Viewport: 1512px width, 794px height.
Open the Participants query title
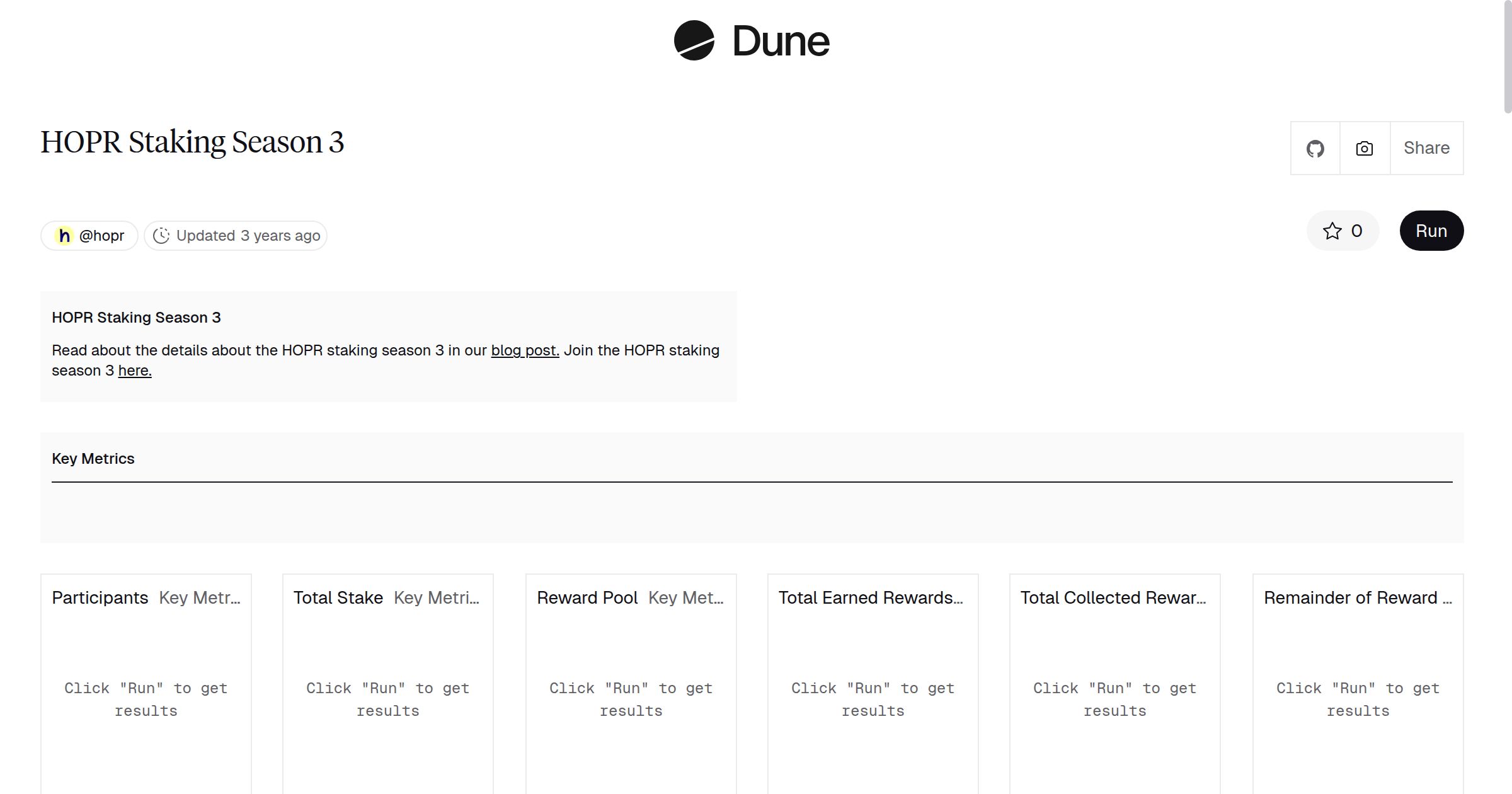click(100, 597)
